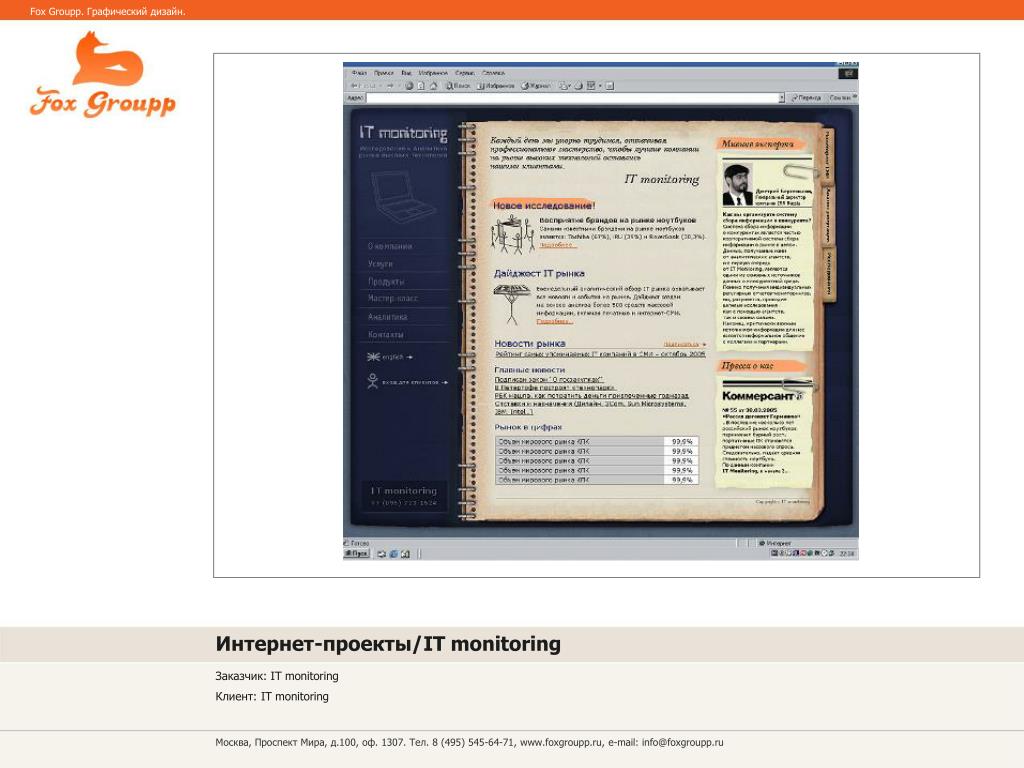Click the stick figures research illustration
Screen dimensions: 1024x768
point(513,235)
